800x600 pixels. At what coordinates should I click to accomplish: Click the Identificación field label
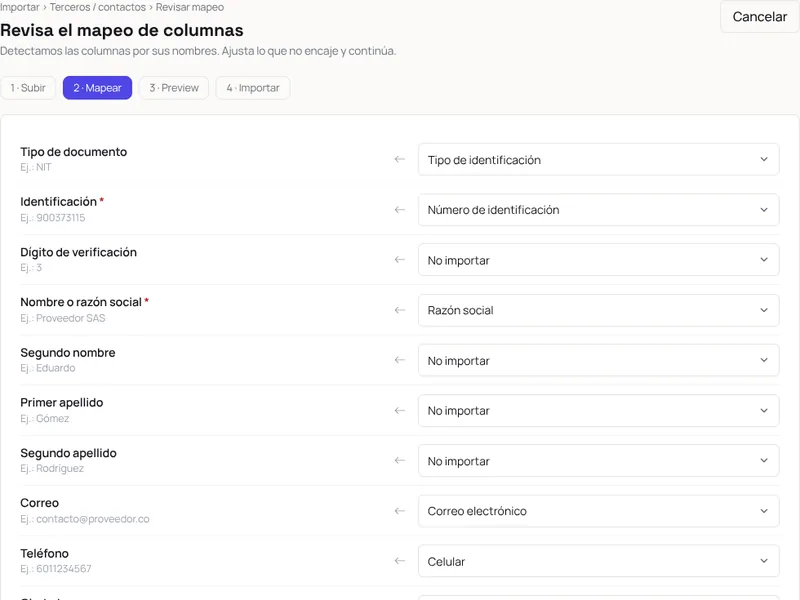tap(59, 202)
